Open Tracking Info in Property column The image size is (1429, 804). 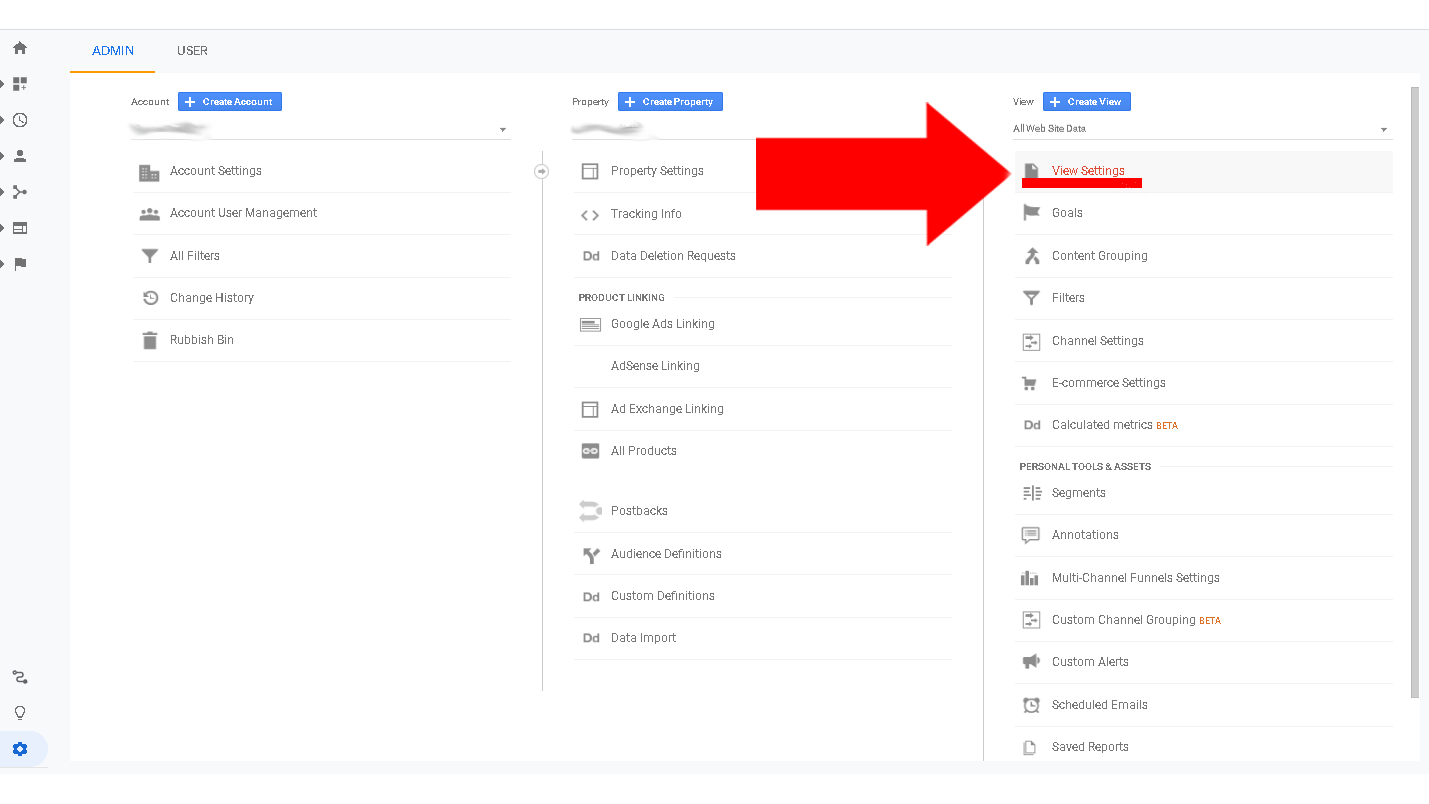click(646, 214)
